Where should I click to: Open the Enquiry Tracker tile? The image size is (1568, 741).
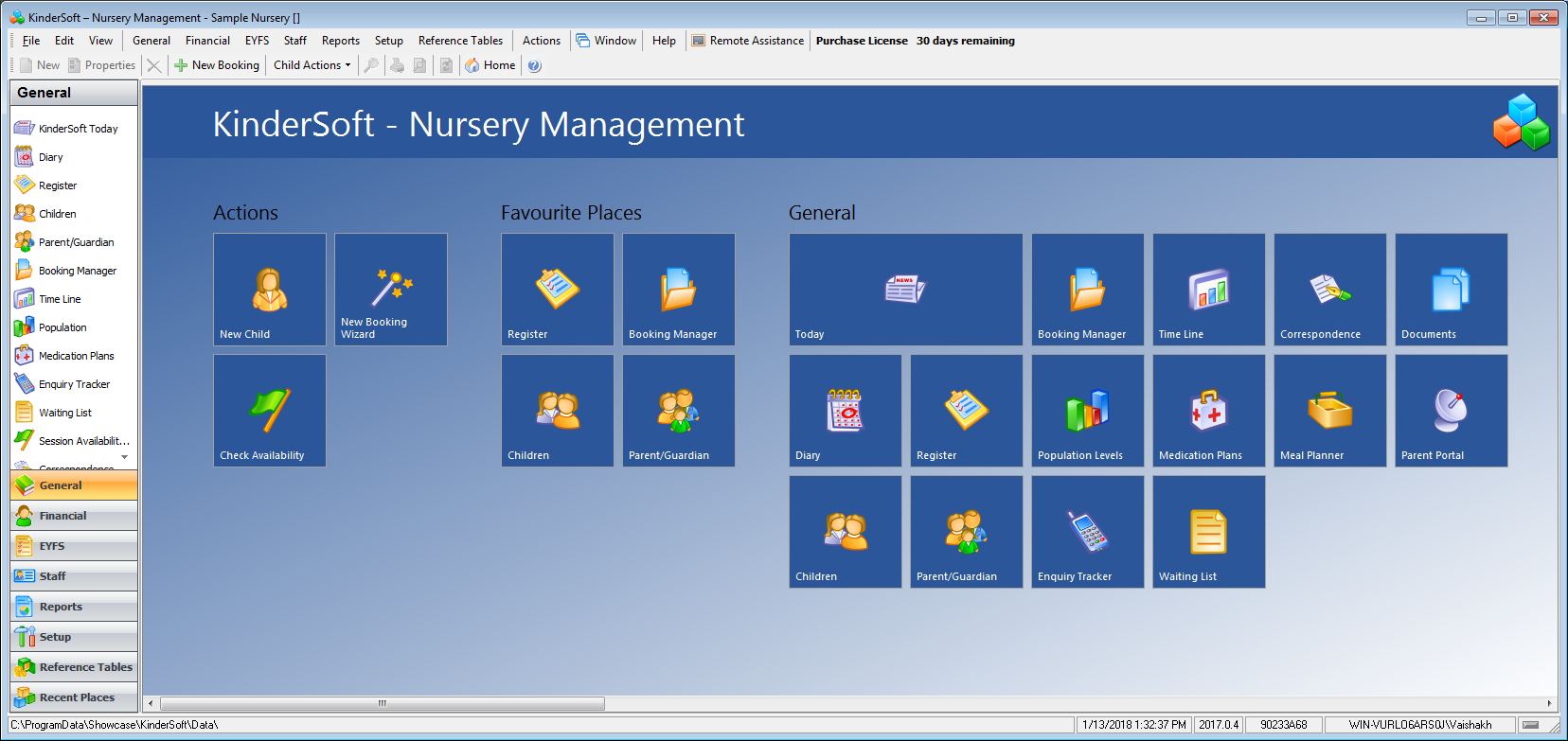(1088, 532)
